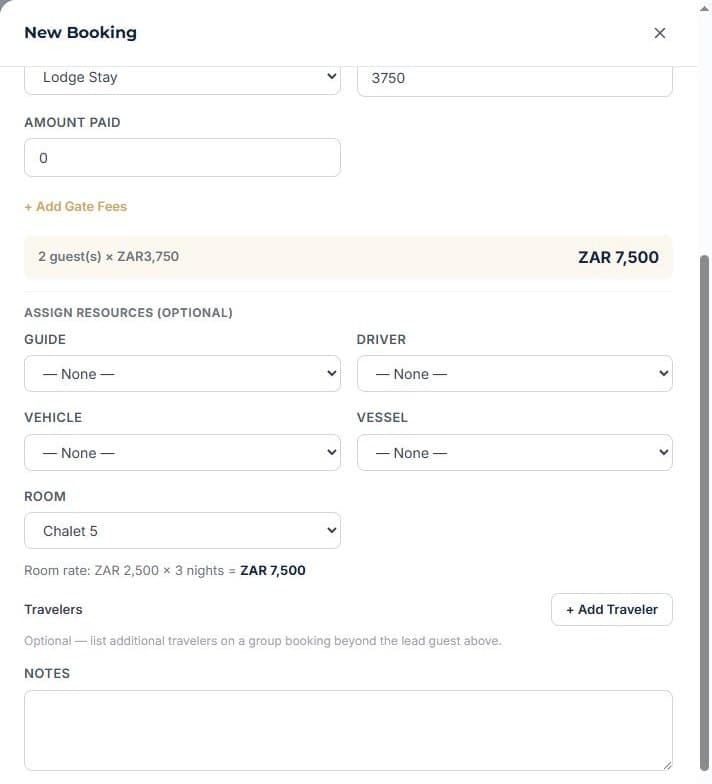The image size is (712, 784).
Task: Open the Driver dropdown
Action: (514, 374)
